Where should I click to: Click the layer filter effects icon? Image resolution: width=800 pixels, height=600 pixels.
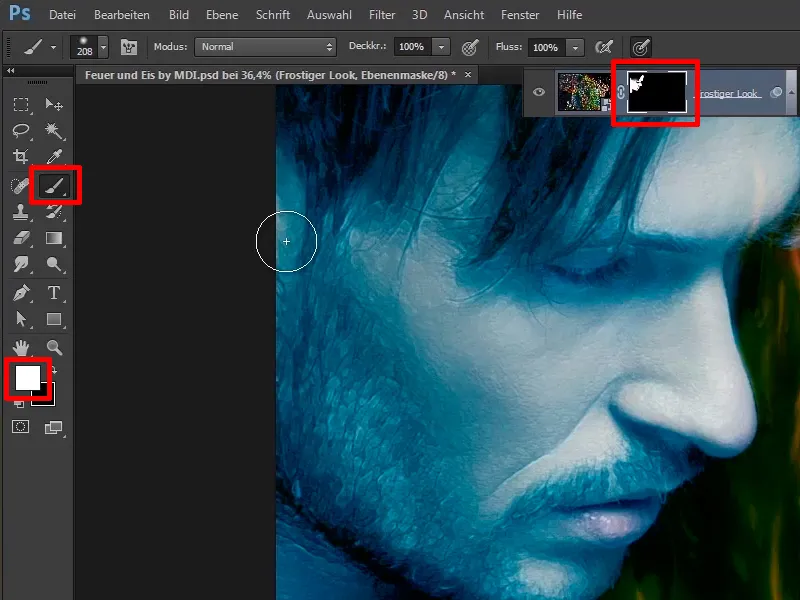click(776, 92)
